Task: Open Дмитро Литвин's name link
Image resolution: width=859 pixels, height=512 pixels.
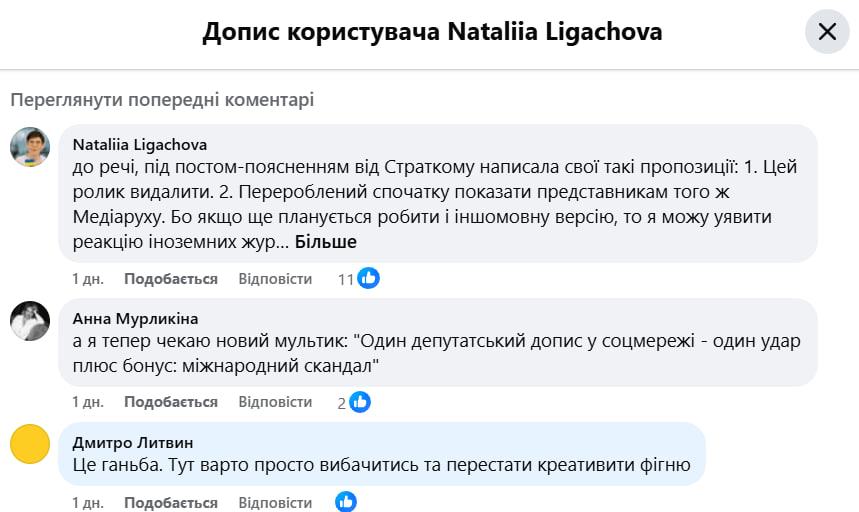Action: (133, 442)
